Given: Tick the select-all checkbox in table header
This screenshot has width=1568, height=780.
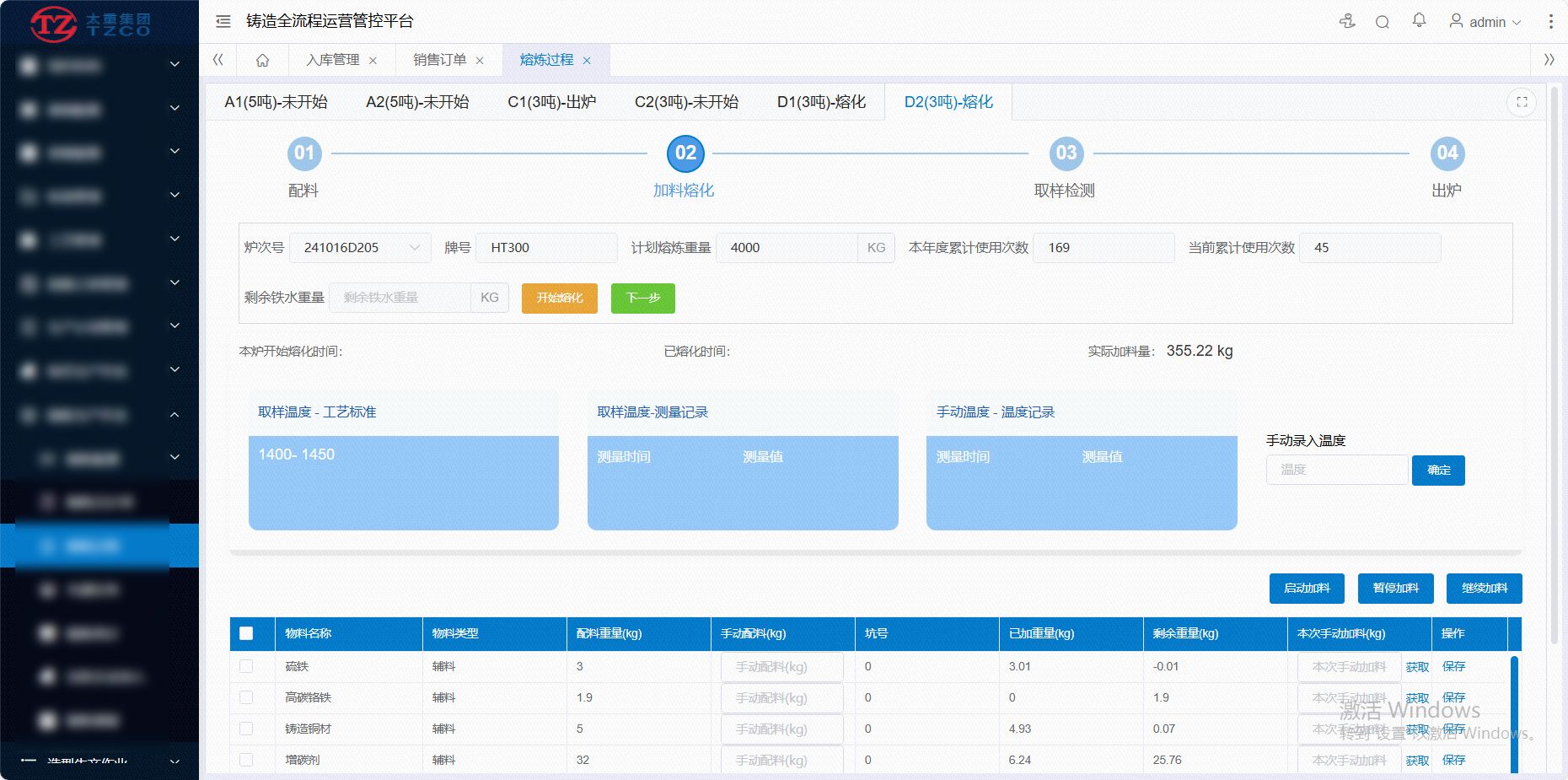Looking at the screenshot, I should tap(246, 633).
